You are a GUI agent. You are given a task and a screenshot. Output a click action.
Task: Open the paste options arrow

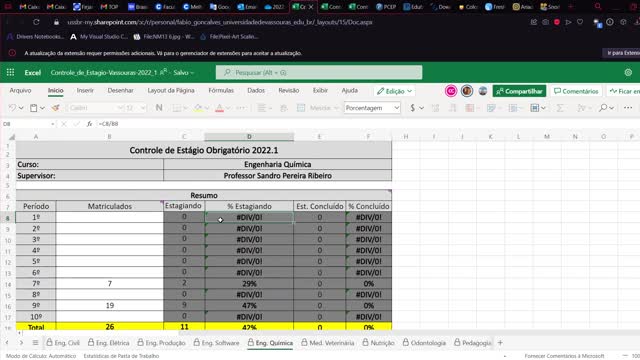tap(42, 108)
